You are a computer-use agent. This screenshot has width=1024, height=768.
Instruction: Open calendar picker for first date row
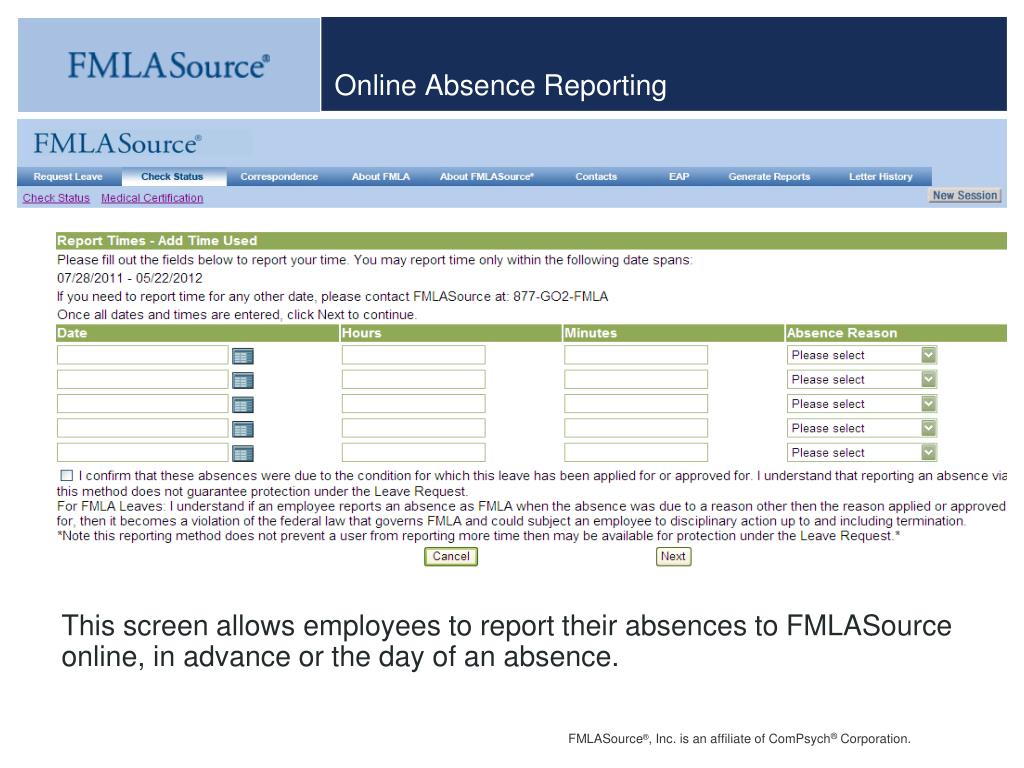point(243,356)
